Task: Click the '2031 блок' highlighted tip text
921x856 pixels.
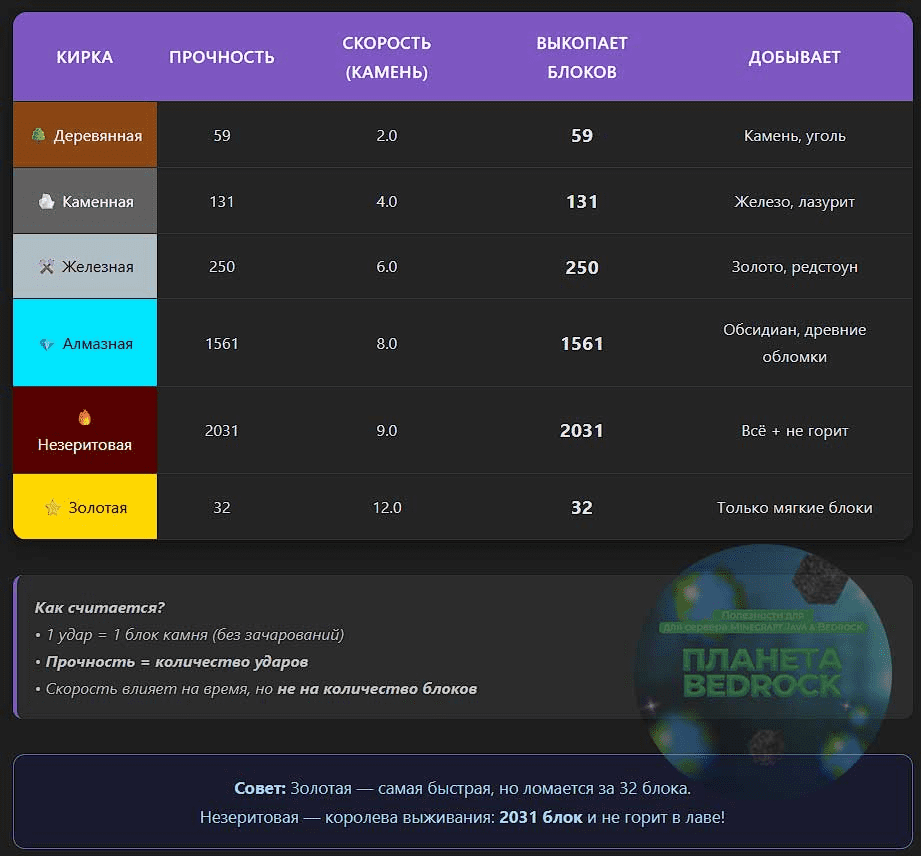Action: [x=540, y=817]
